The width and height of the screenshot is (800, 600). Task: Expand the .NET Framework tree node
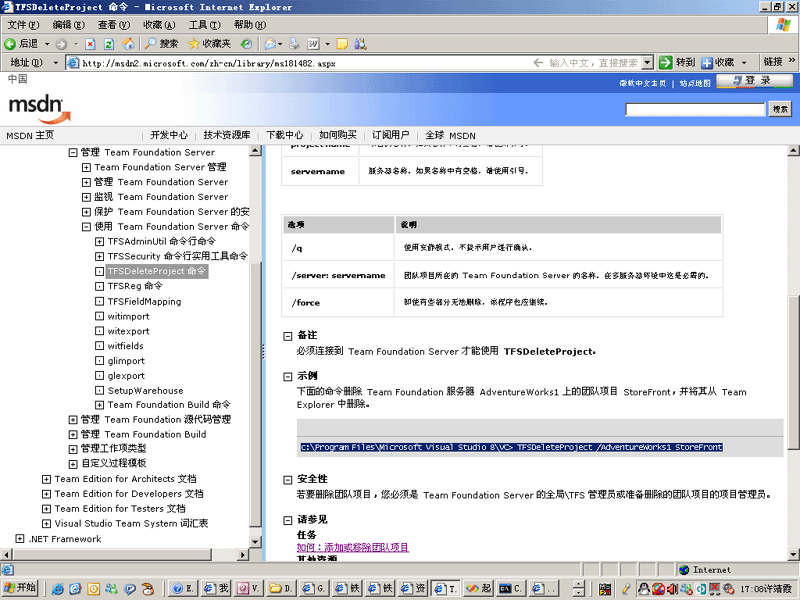(x=20, y=538)
